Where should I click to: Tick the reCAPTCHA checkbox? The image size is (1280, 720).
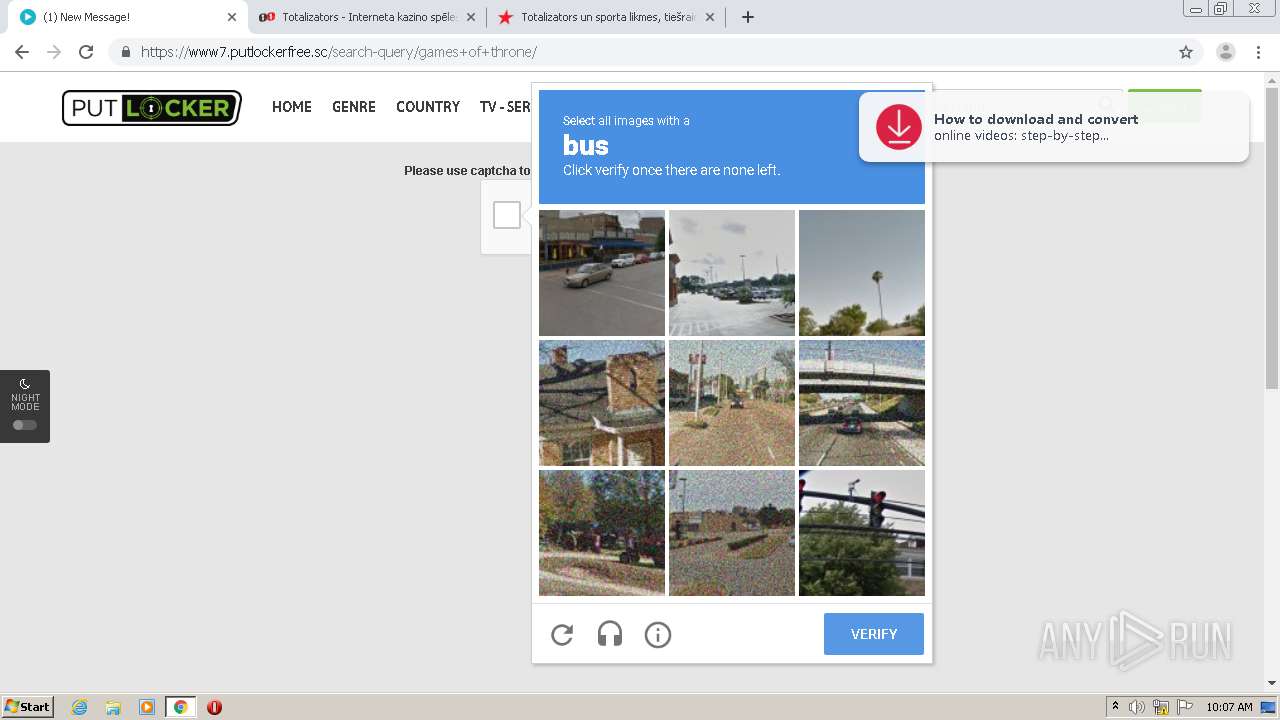tap(507, 215)
